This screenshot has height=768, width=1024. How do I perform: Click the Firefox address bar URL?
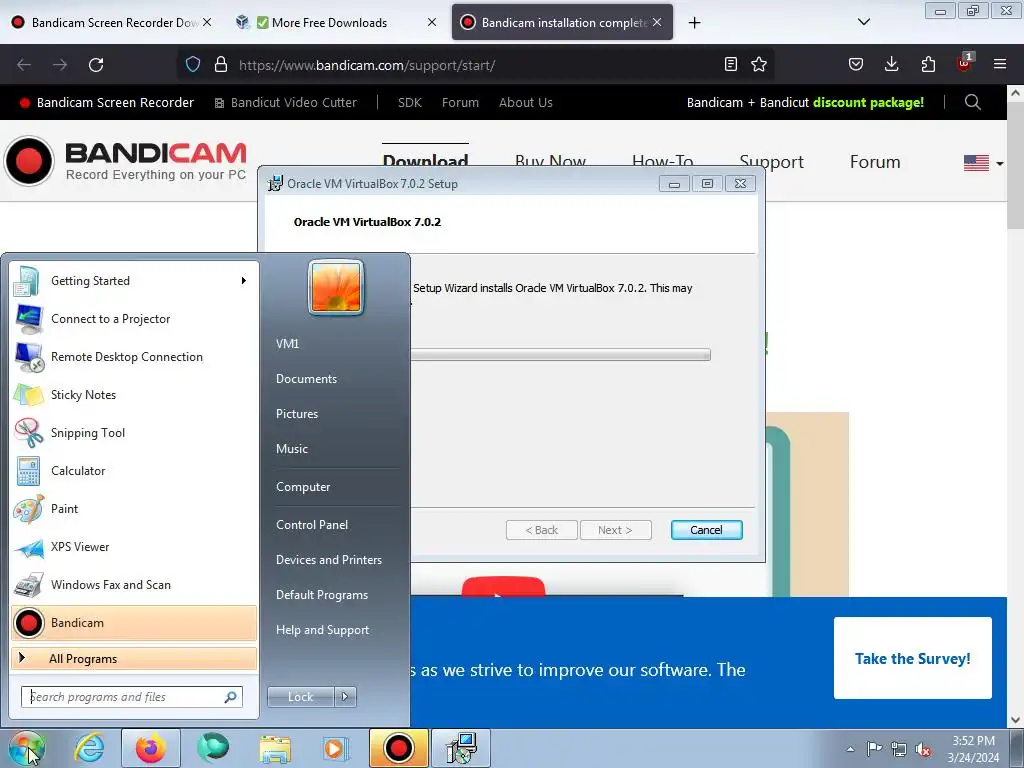point(367,65)
